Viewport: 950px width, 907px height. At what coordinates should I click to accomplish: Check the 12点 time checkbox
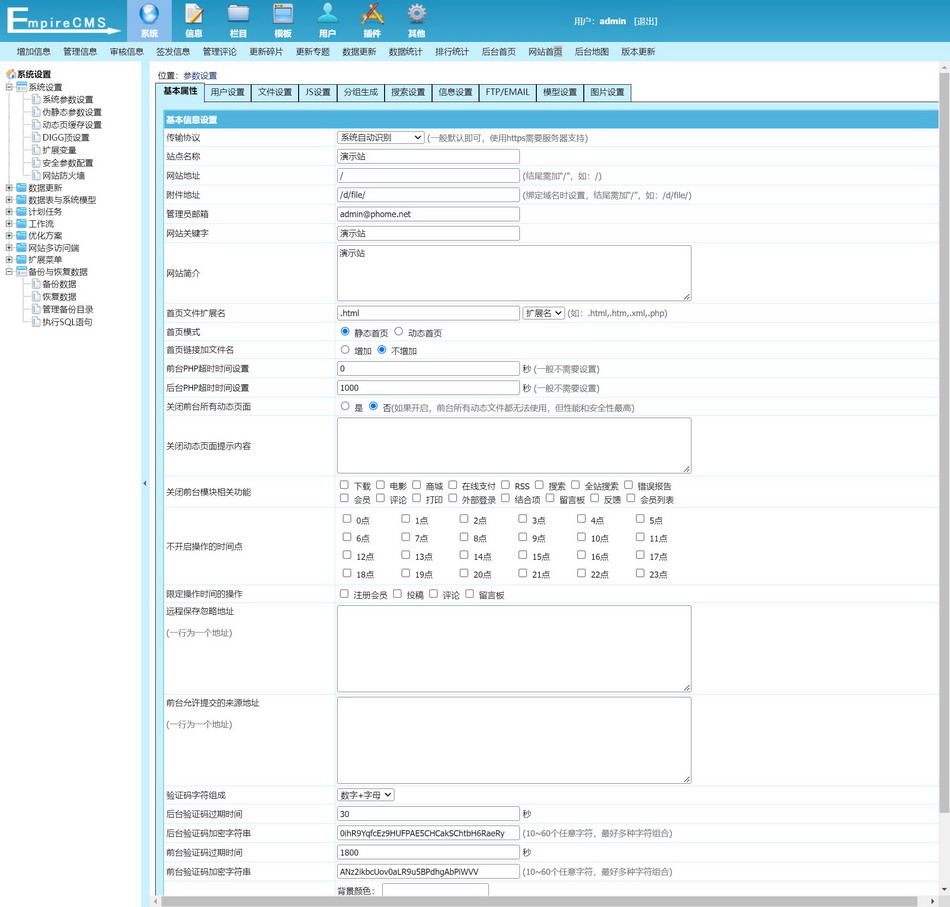coord(347,554)
